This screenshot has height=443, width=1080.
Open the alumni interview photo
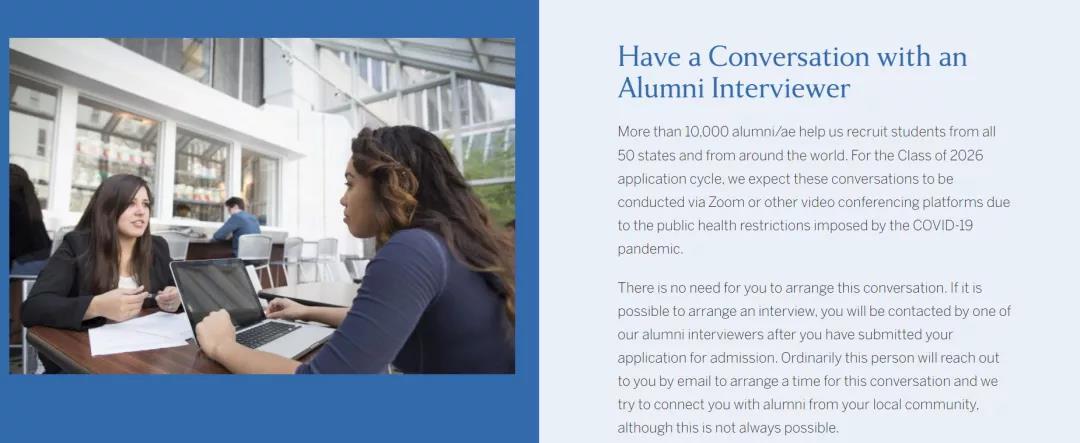coord(262,206)
